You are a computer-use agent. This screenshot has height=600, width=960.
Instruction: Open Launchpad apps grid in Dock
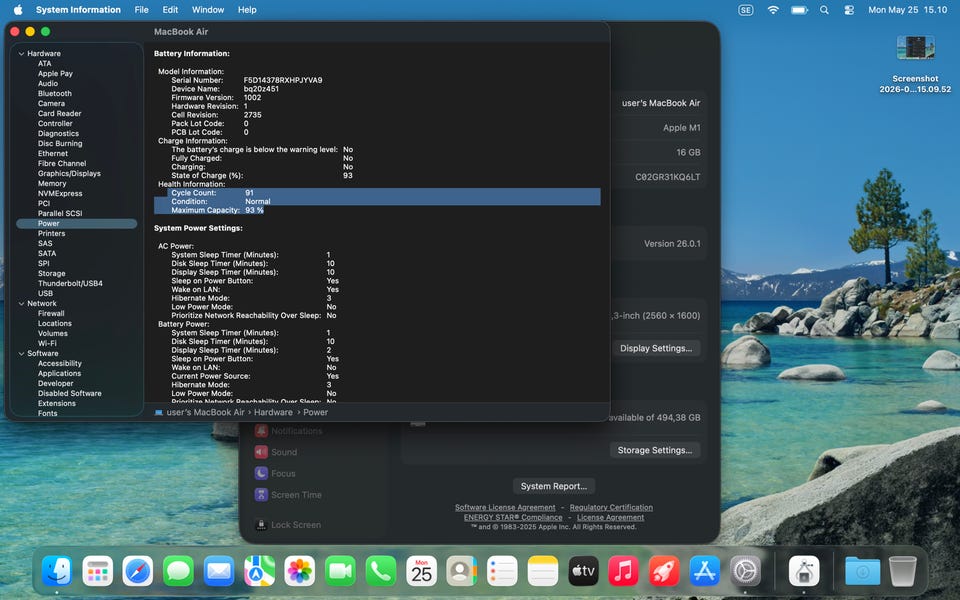(x=97, y=571)
